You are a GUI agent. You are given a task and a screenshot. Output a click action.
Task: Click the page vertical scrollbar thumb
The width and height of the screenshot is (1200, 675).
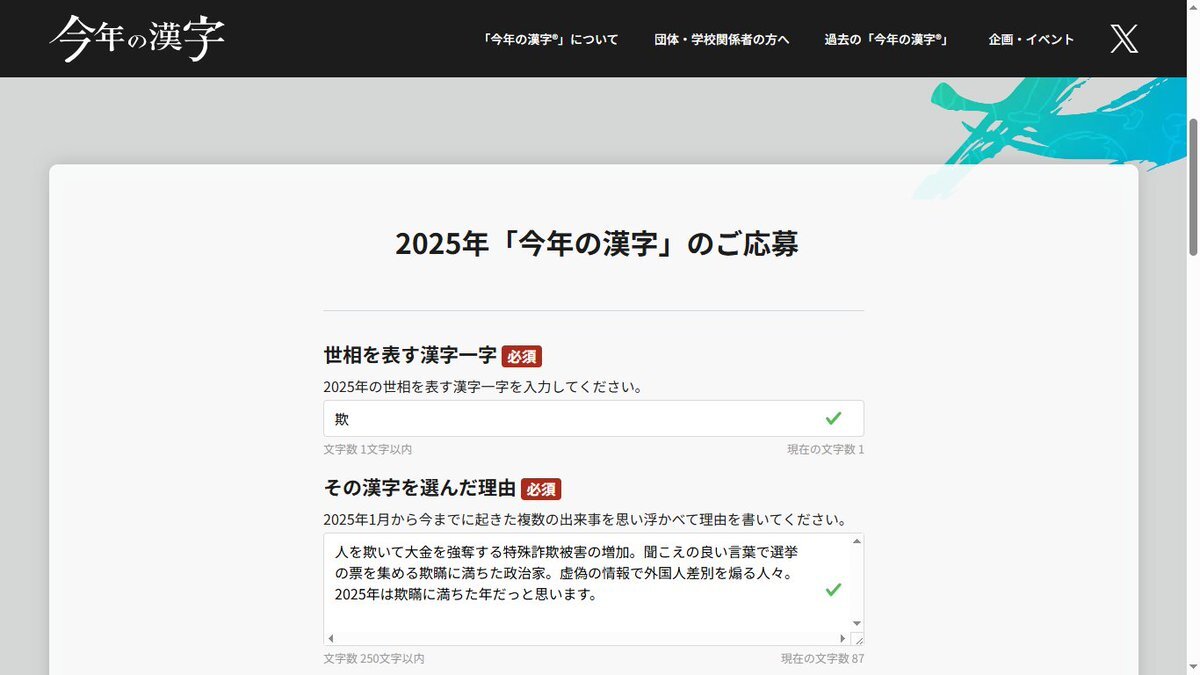(x=1192, y=186)
